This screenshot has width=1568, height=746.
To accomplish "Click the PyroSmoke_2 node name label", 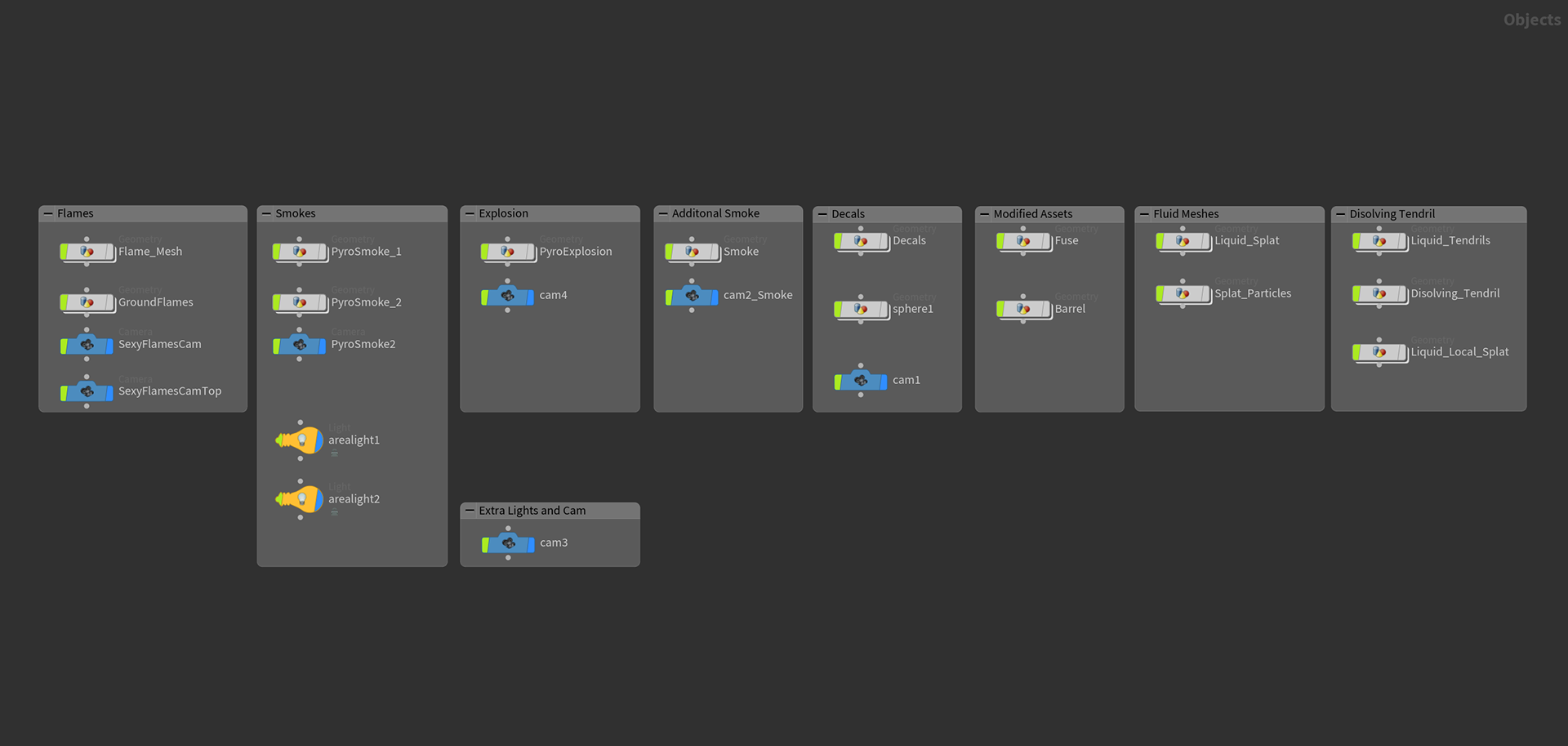I will 367,302.
